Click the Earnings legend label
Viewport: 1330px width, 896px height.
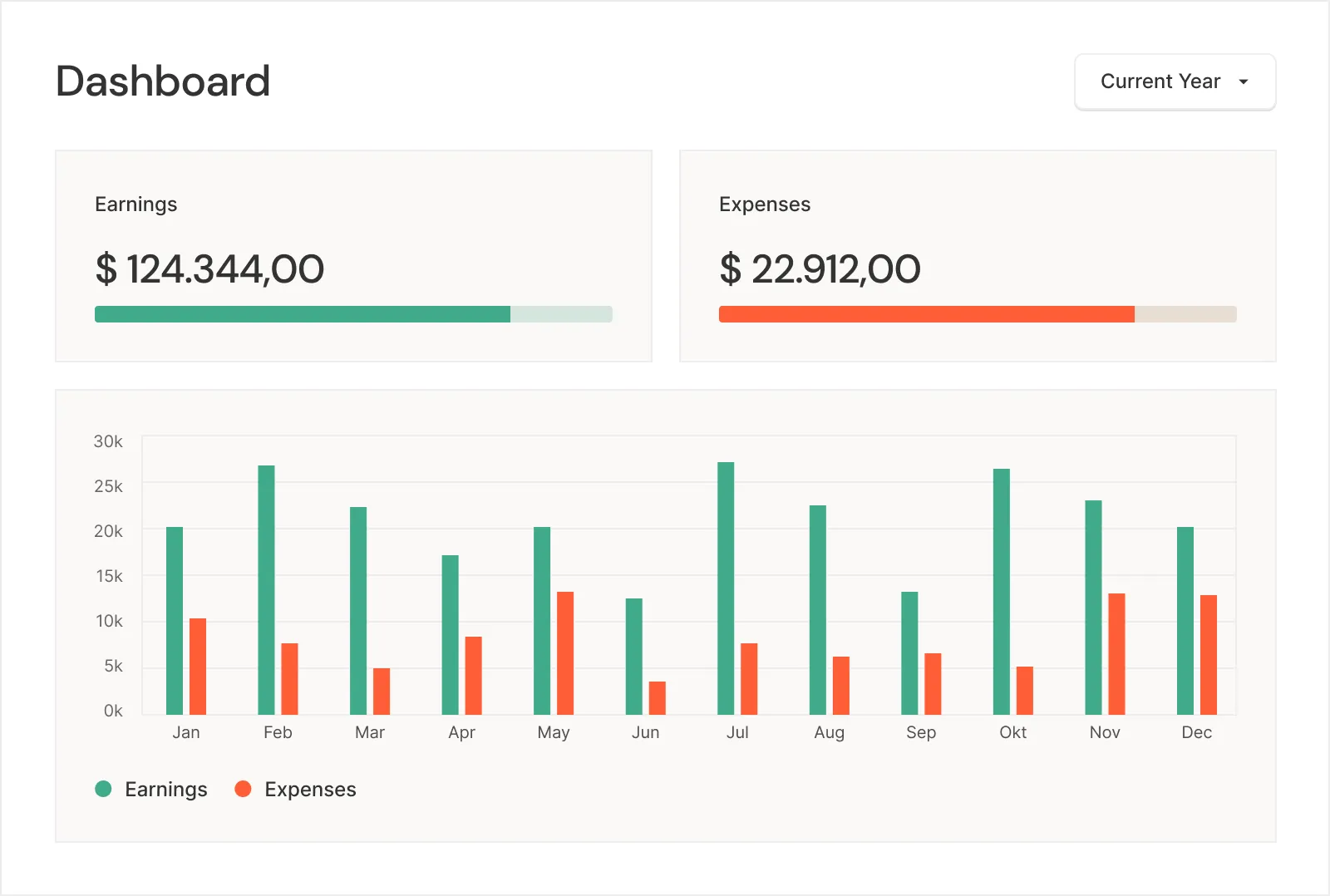[x=166, y=790]
